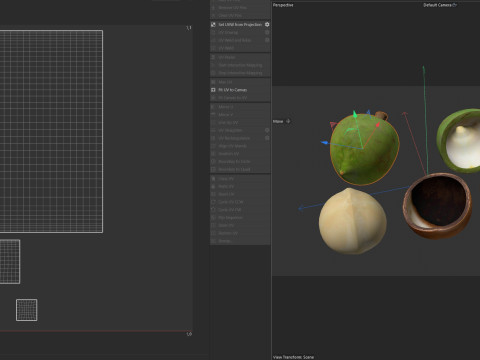Choose UV Straighten command
Viewport: 480px width, 360px height.
230,130
